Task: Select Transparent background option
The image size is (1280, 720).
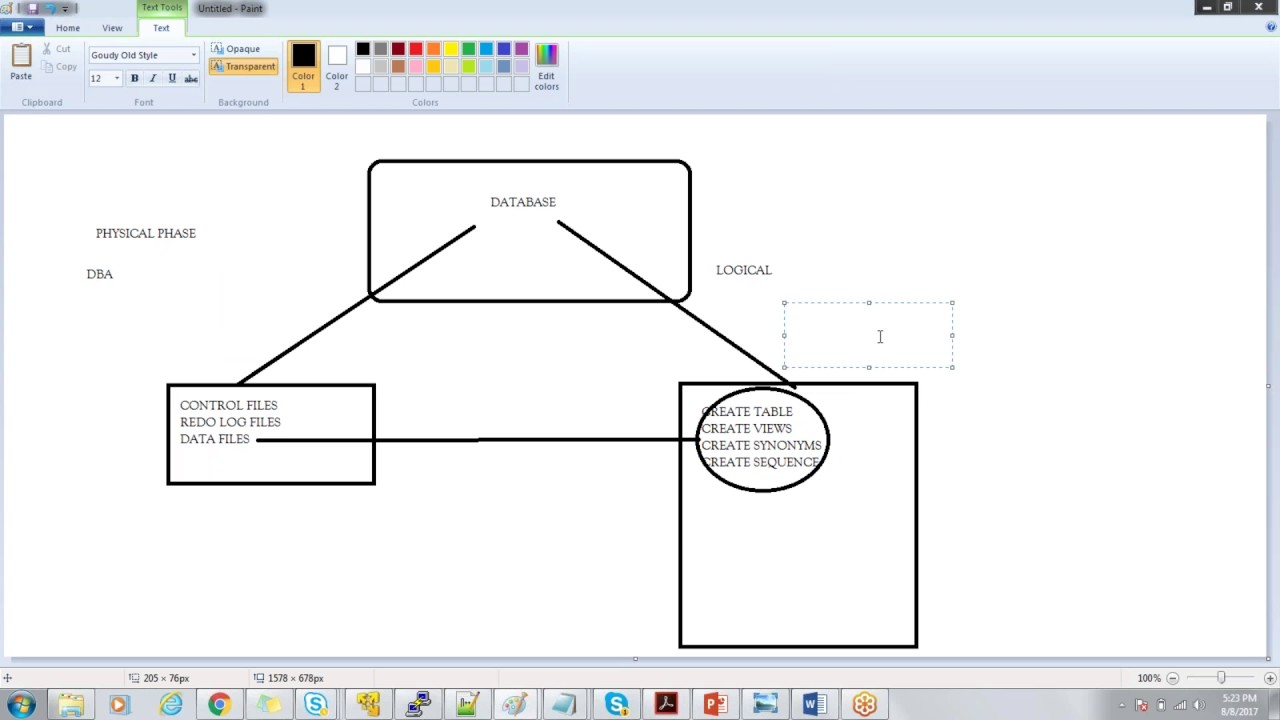Action: [243, 67]
